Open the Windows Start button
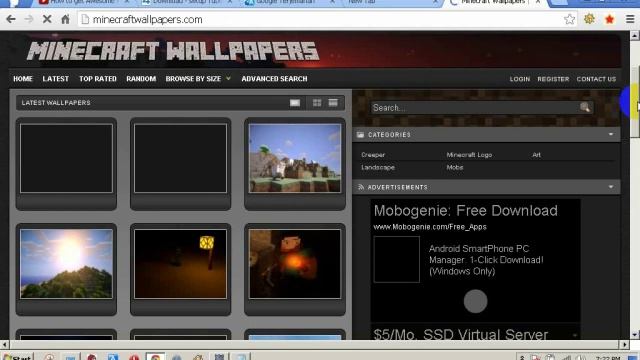 tap(17, 357)
